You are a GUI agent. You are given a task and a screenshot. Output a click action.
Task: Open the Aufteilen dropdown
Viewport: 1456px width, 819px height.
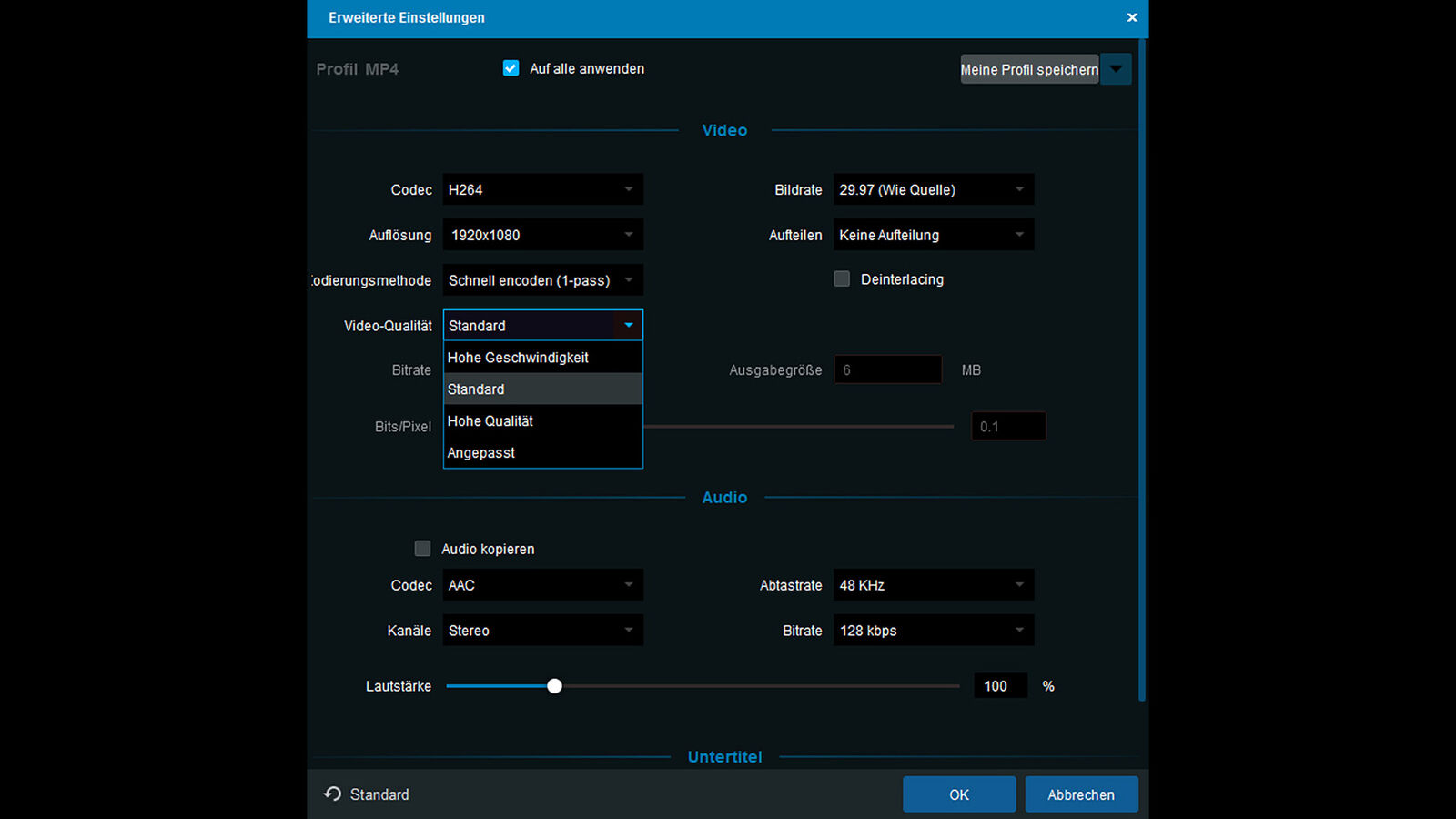tap(932, 235)
